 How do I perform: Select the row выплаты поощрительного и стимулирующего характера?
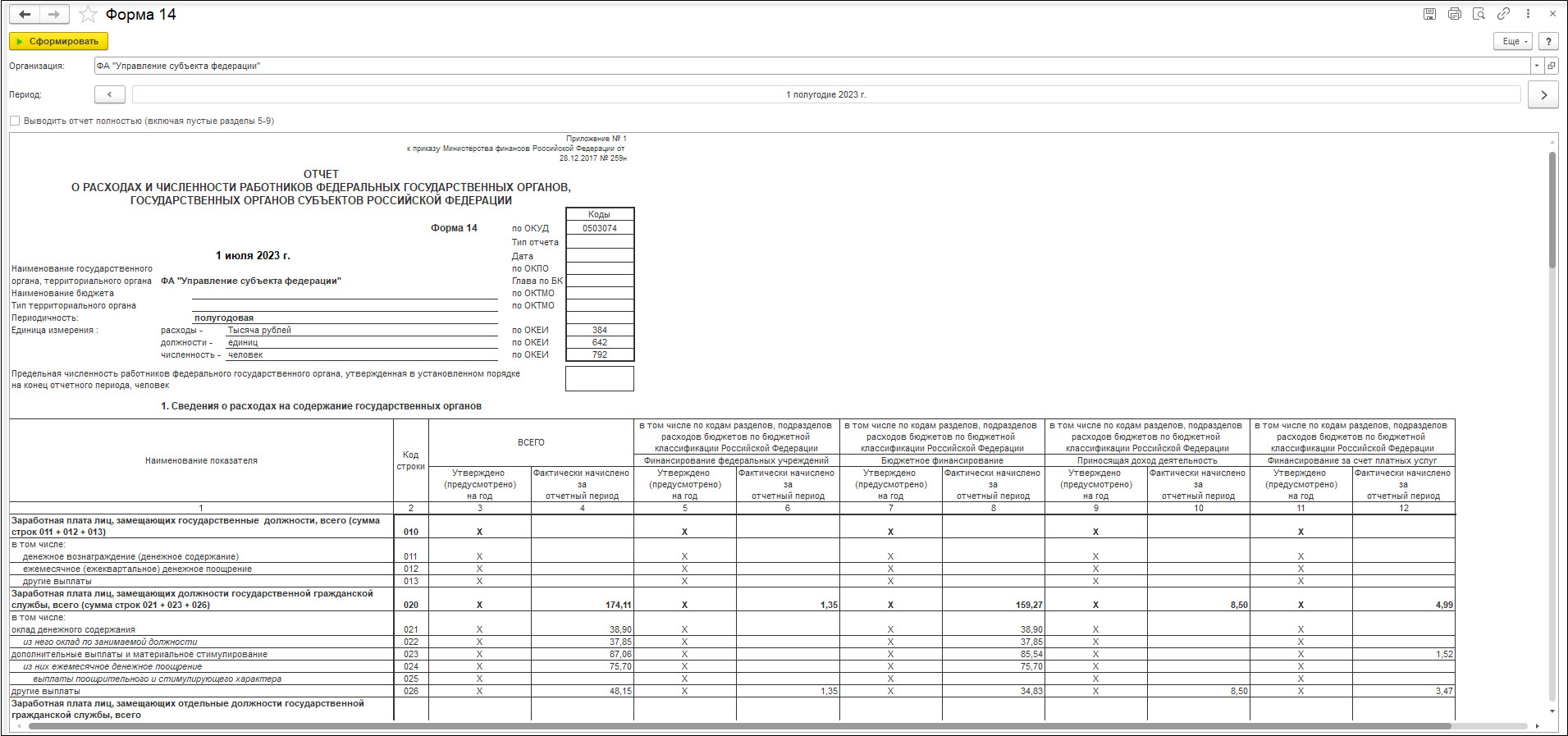(x=157, y=679)
